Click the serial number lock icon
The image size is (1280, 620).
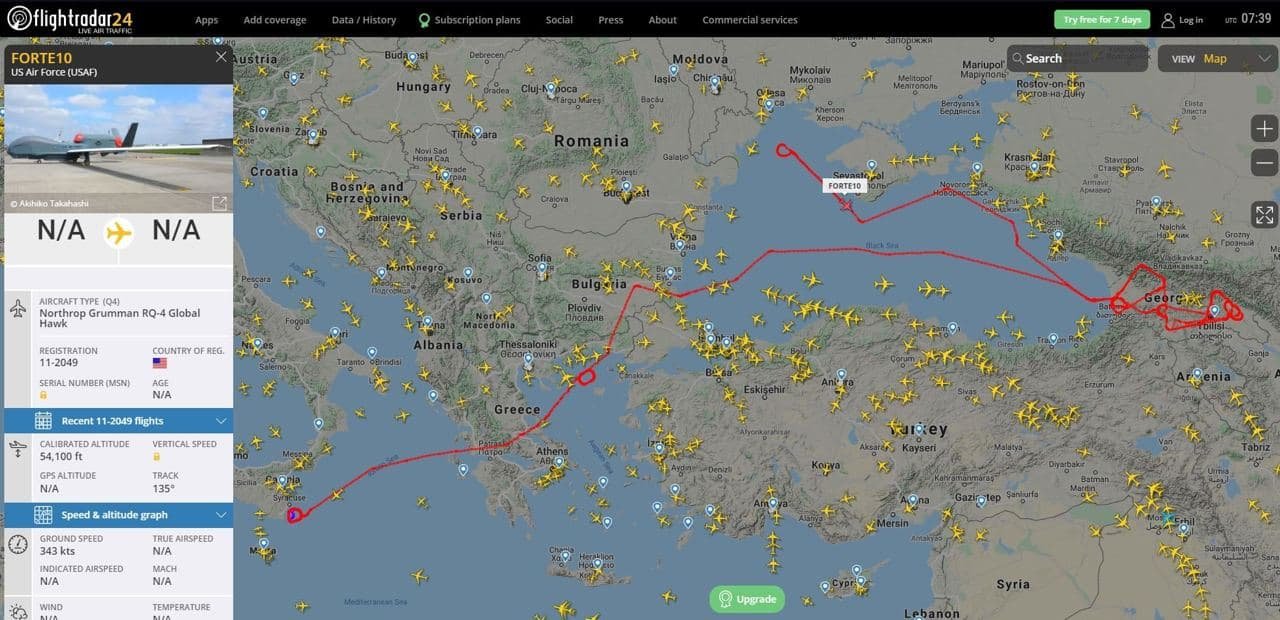(x=44, y=396)
